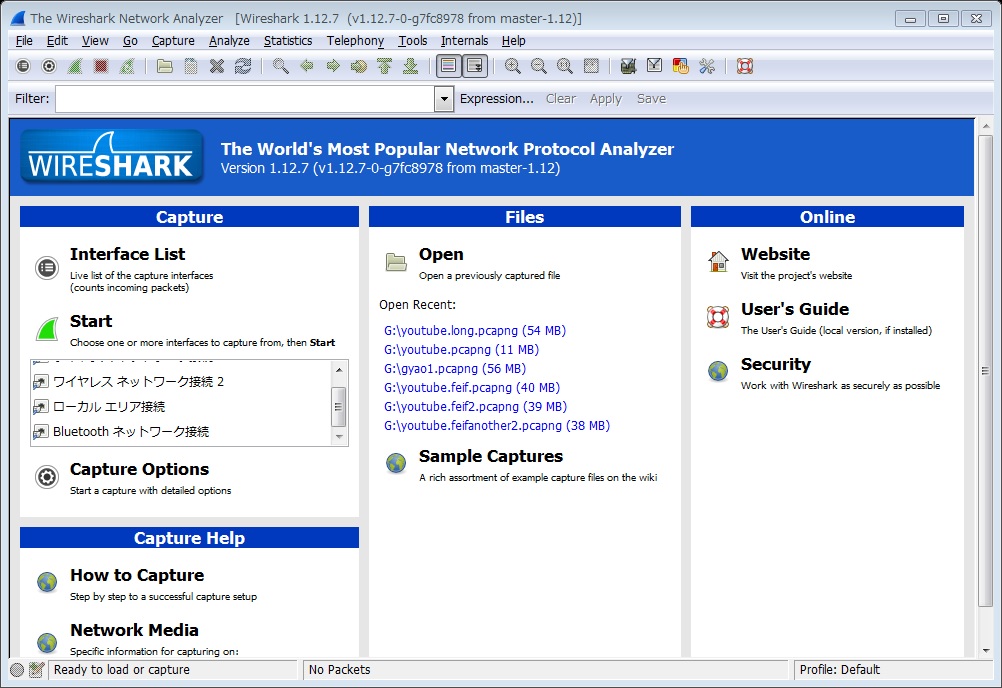1002x688 pixels.
Task: Click the go to packet number icon
Action: click(x=358, y=66)
